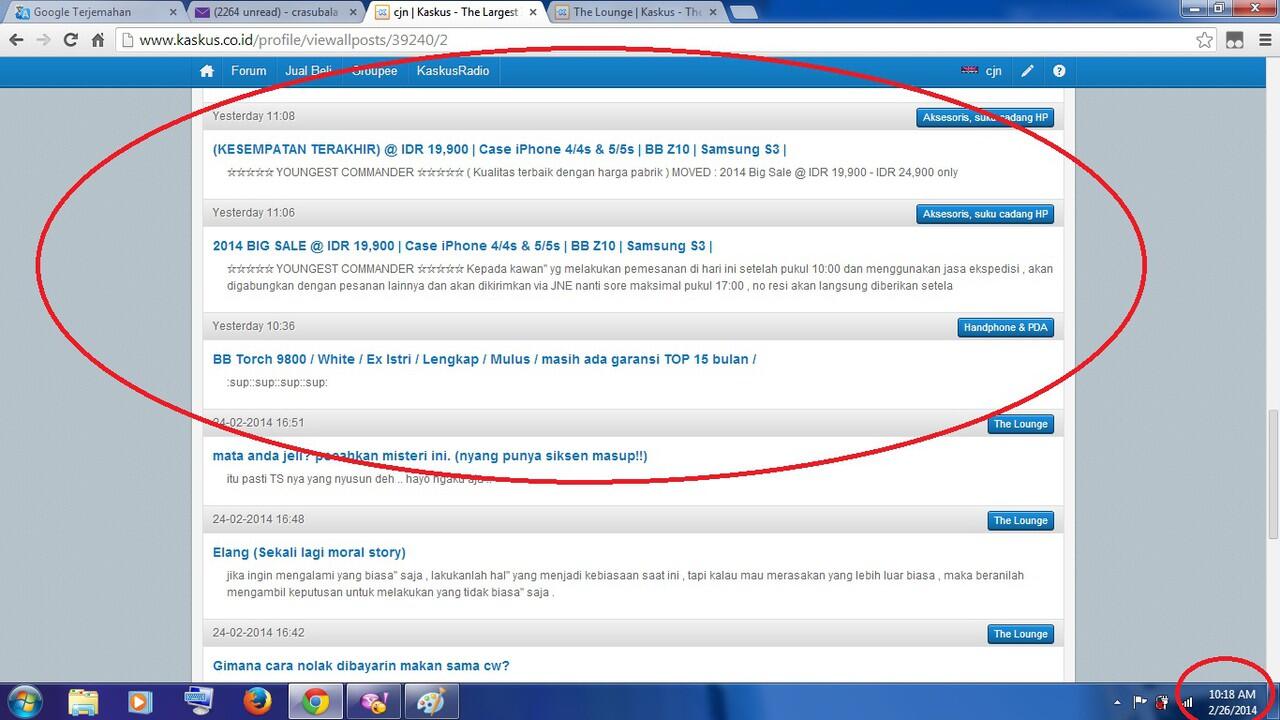
Task: Launch Firefox from the taskbar
Action: 257,702
